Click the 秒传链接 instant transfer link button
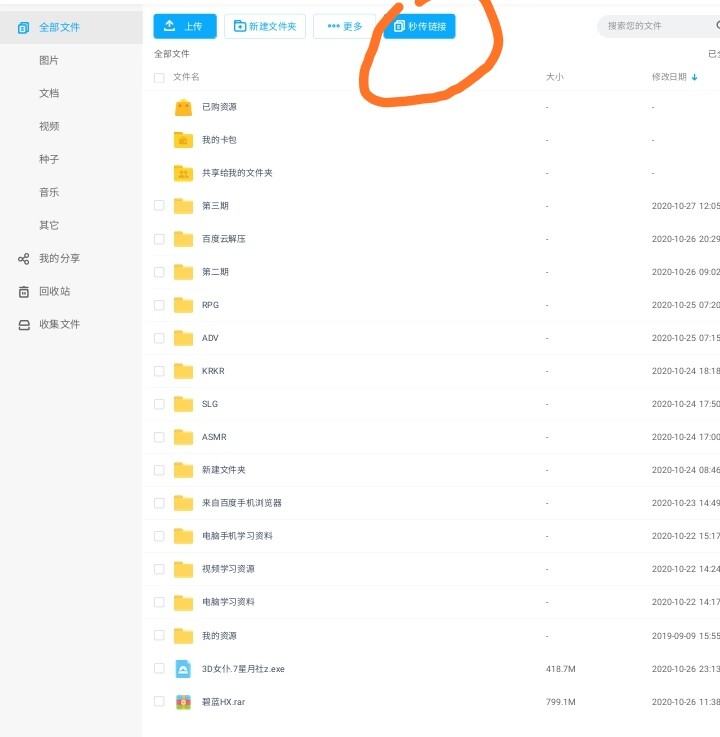This screenshot has width=720, height=737. (x=419, y=27)
